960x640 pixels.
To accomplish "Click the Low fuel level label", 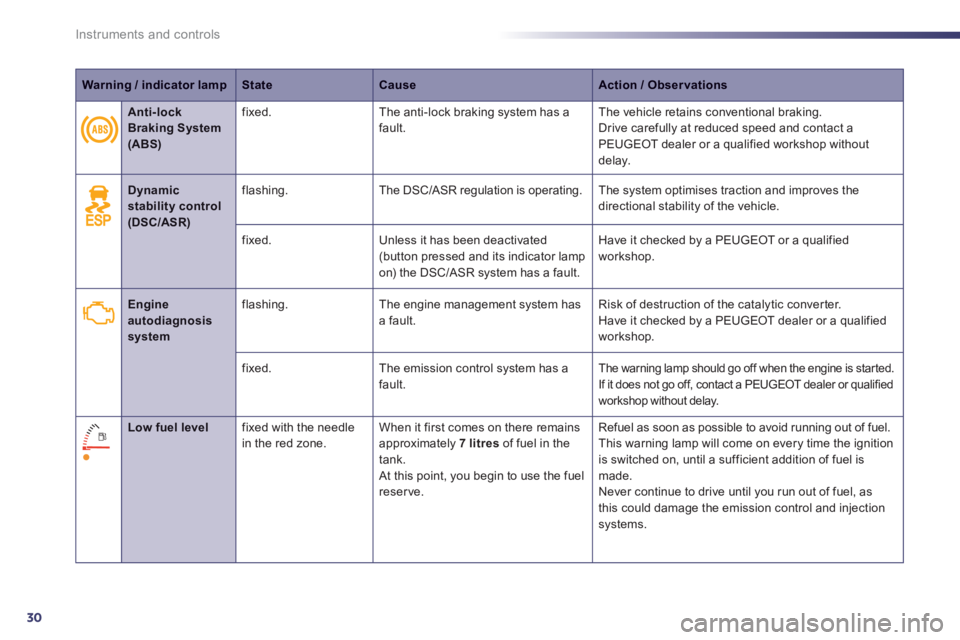I will pos(168,427).
